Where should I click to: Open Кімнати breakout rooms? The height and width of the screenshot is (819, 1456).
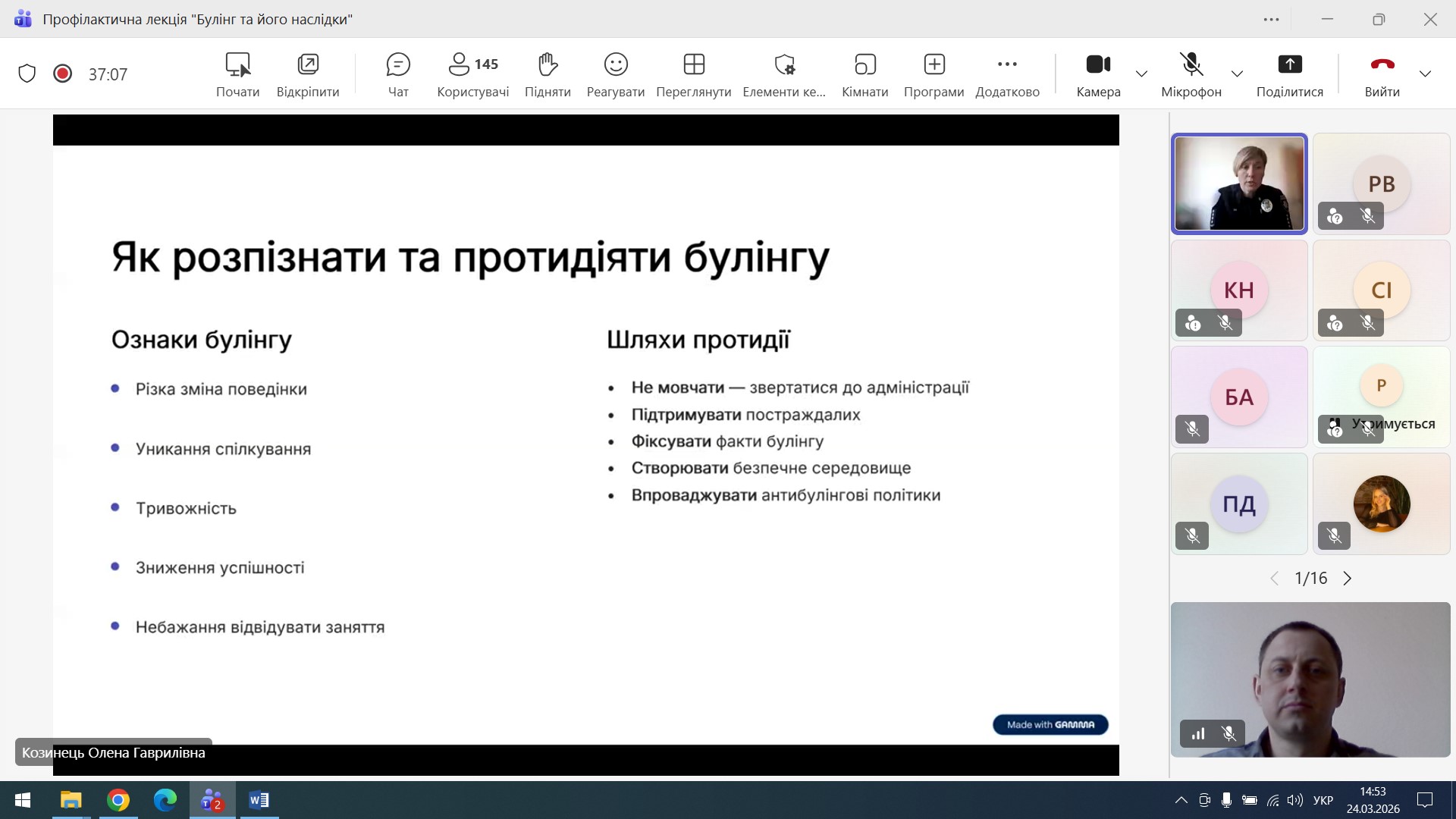864,74
